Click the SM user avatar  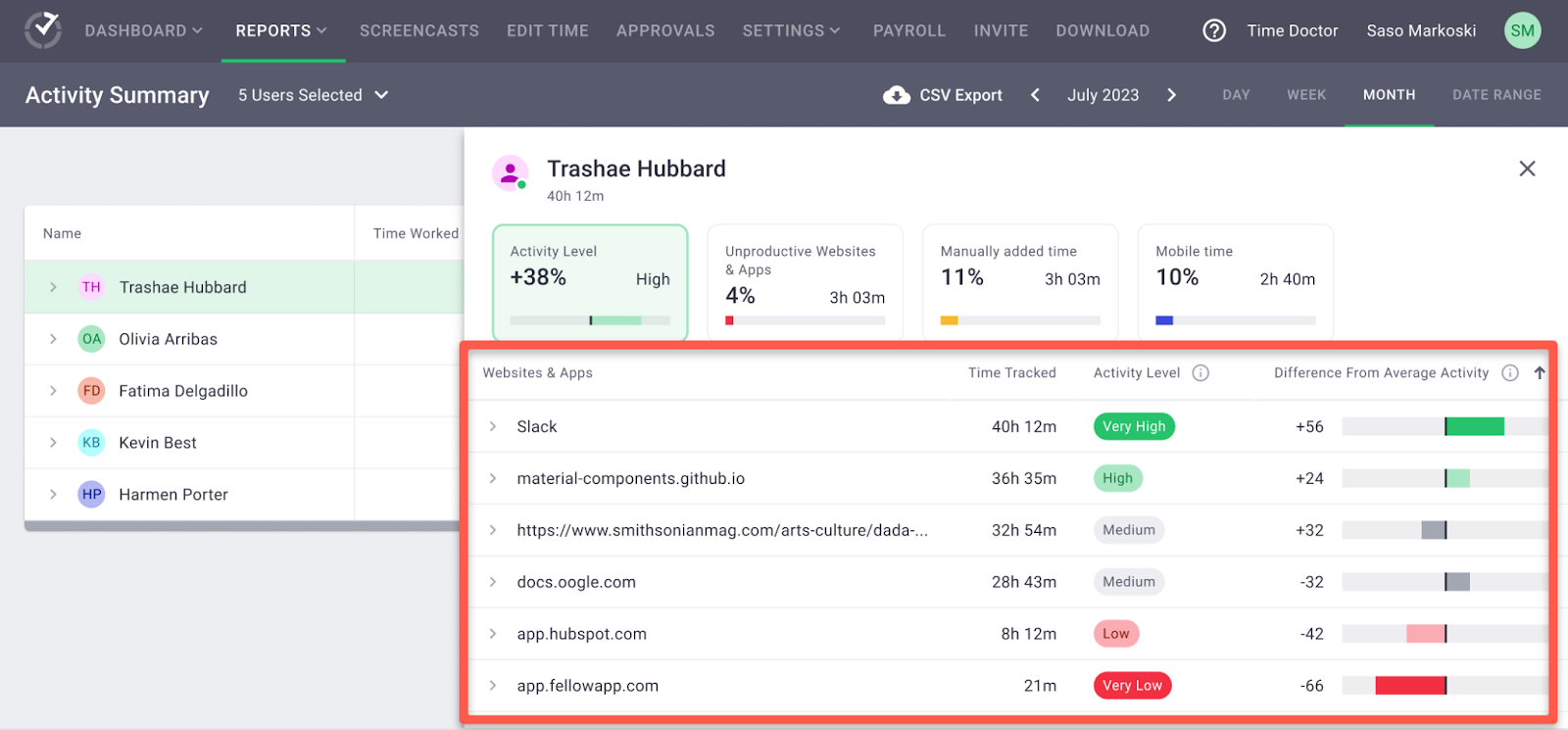[1522, 30]
